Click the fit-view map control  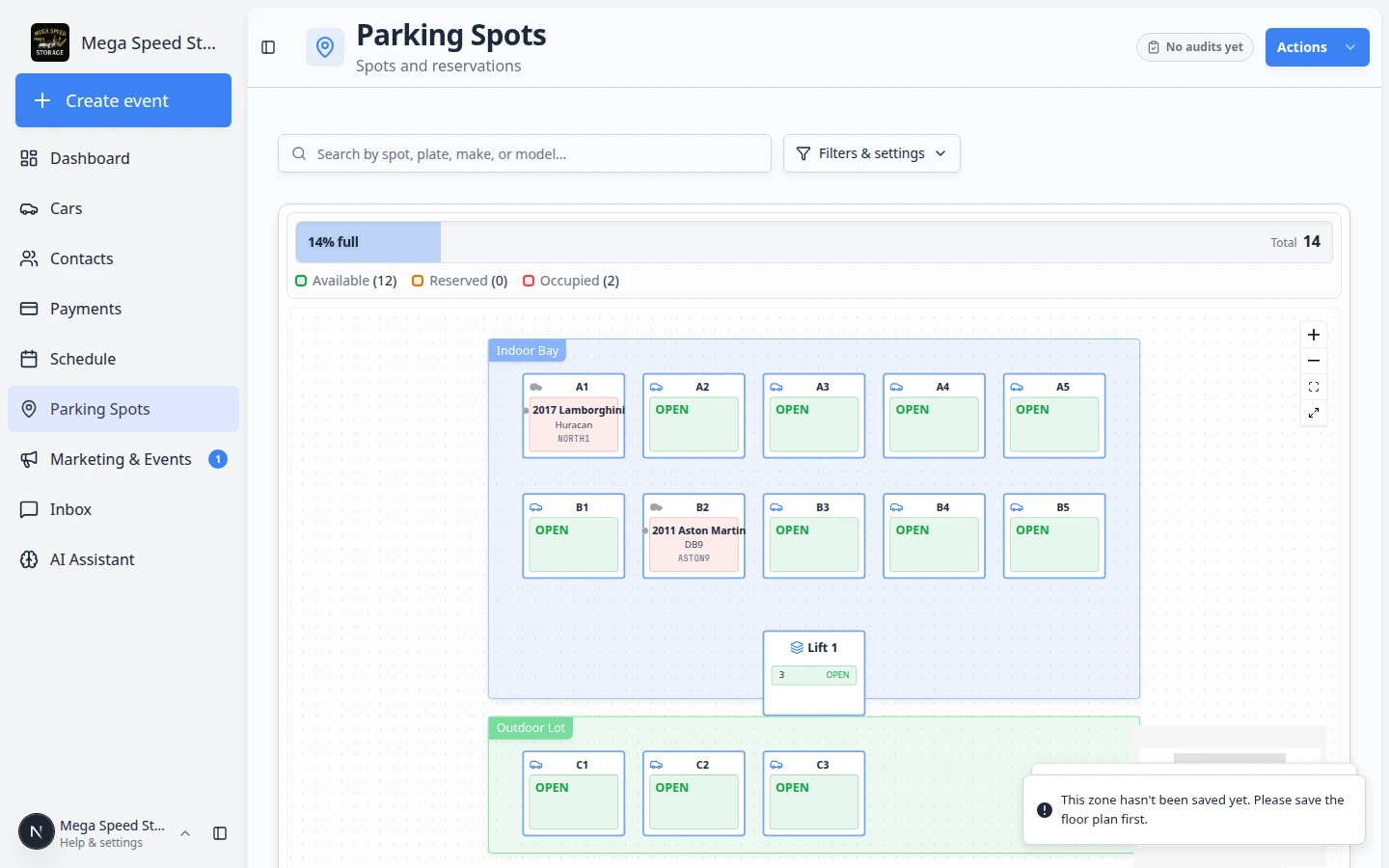(x=1314, y=387)
